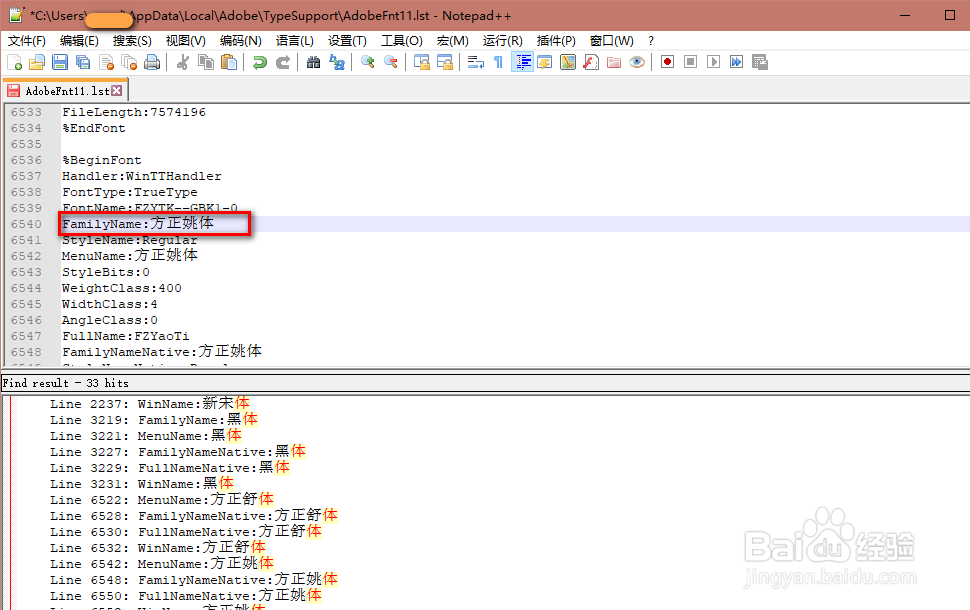
Task: Toggle file monitoring with eye icon
Action: (637, 62)
